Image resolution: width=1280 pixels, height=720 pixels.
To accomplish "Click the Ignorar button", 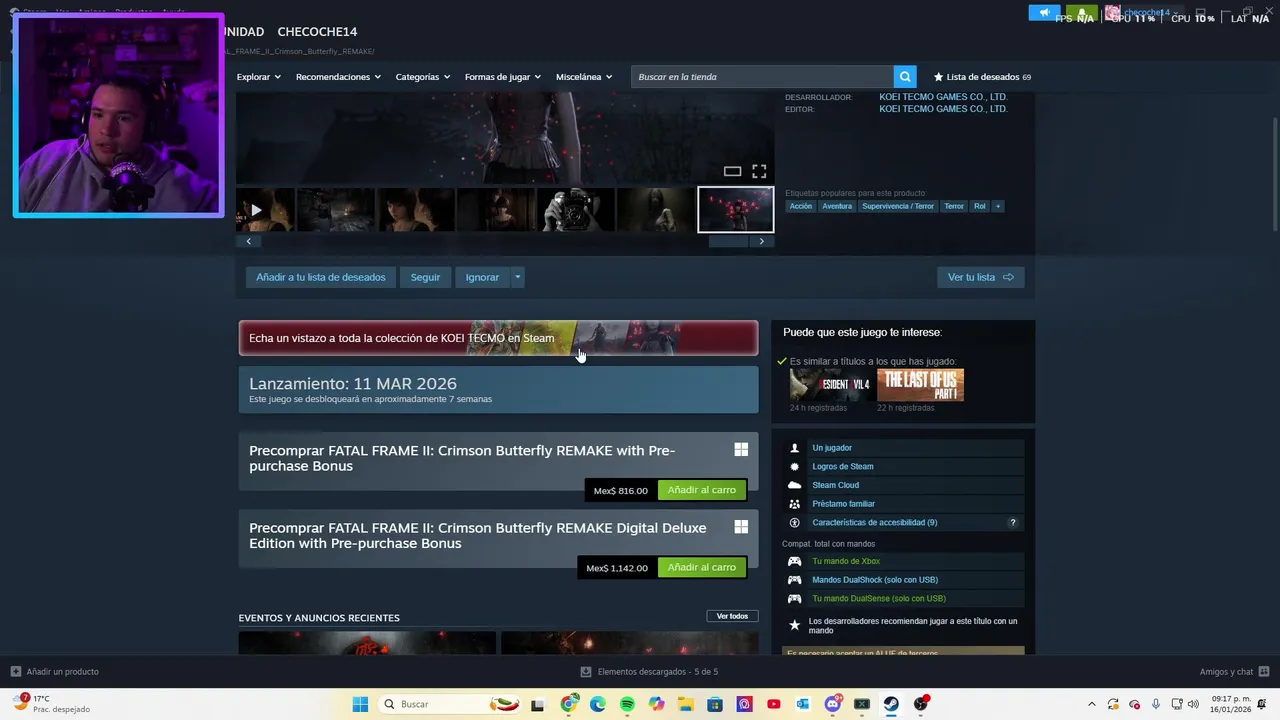I will click(x=482, y=277).
